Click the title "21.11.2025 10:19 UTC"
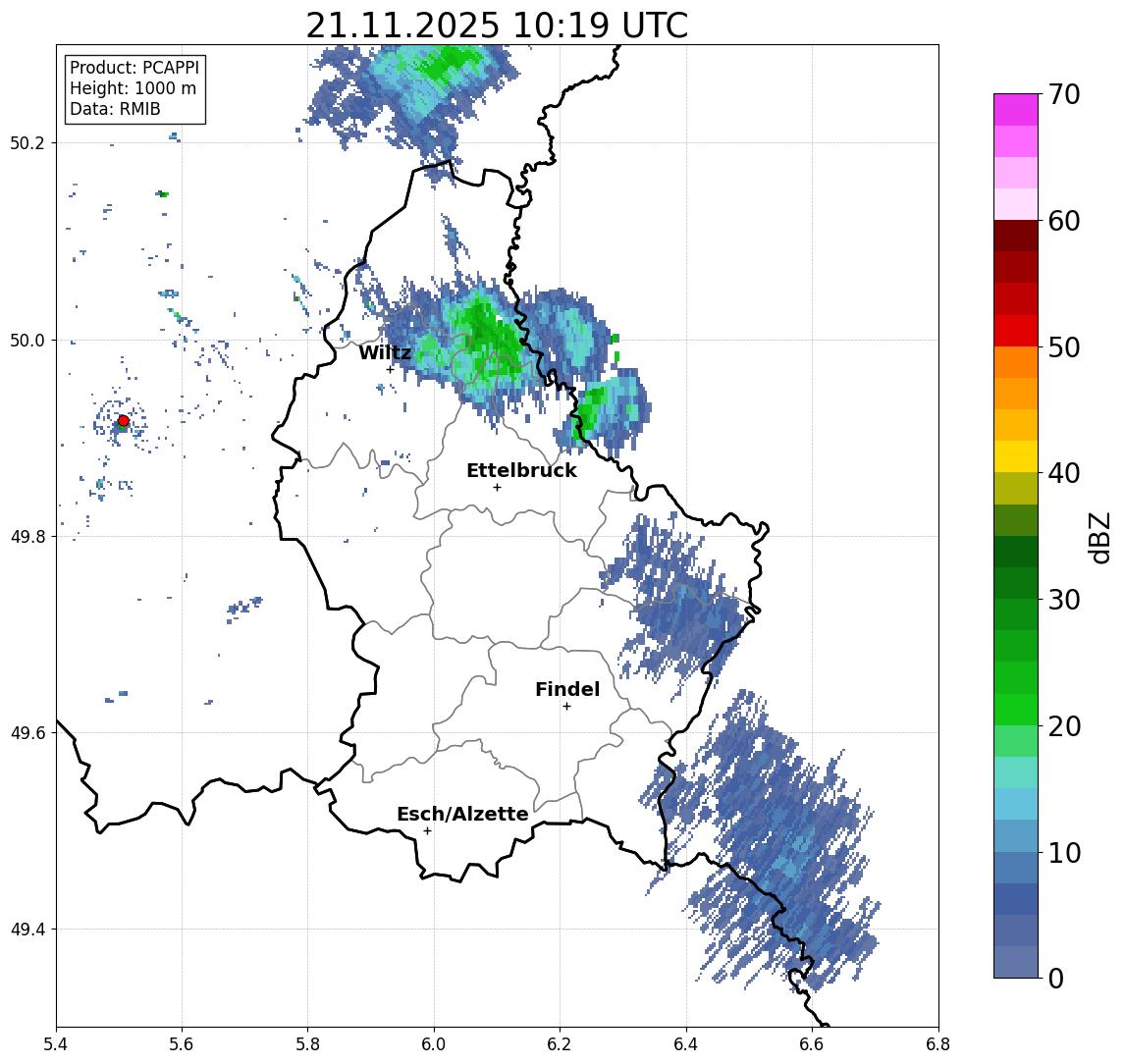This screenshot has width=1124, height=1064. point(497,26)
